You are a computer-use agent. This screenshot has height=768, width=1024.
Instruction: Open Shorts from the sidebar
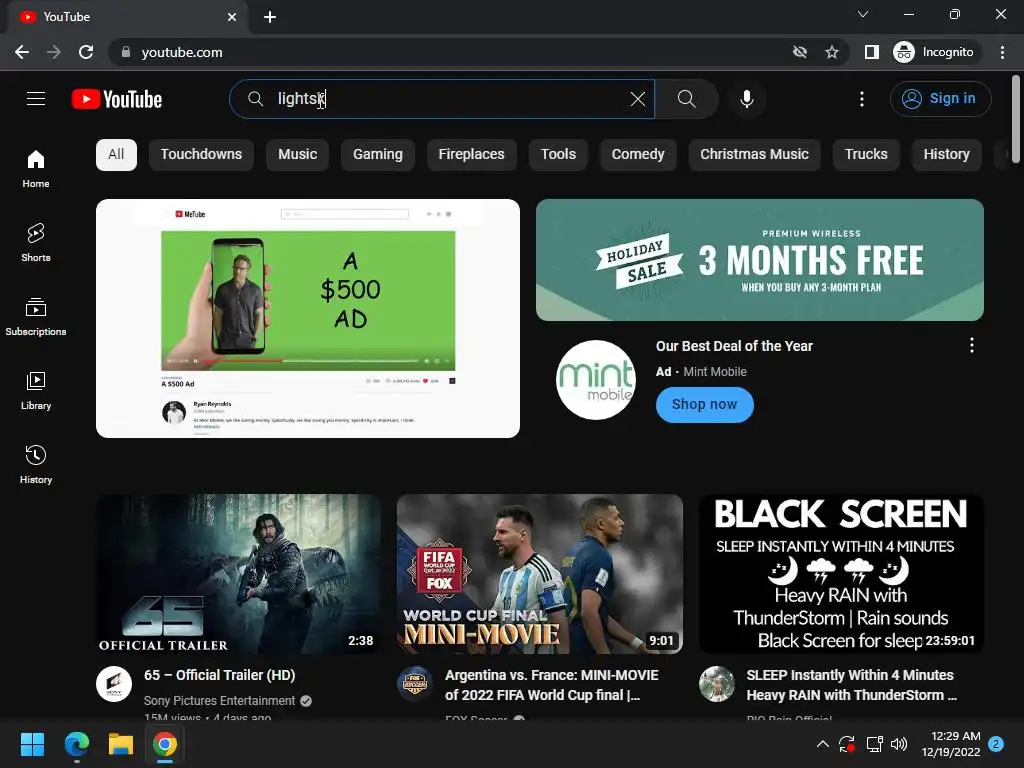36,242
